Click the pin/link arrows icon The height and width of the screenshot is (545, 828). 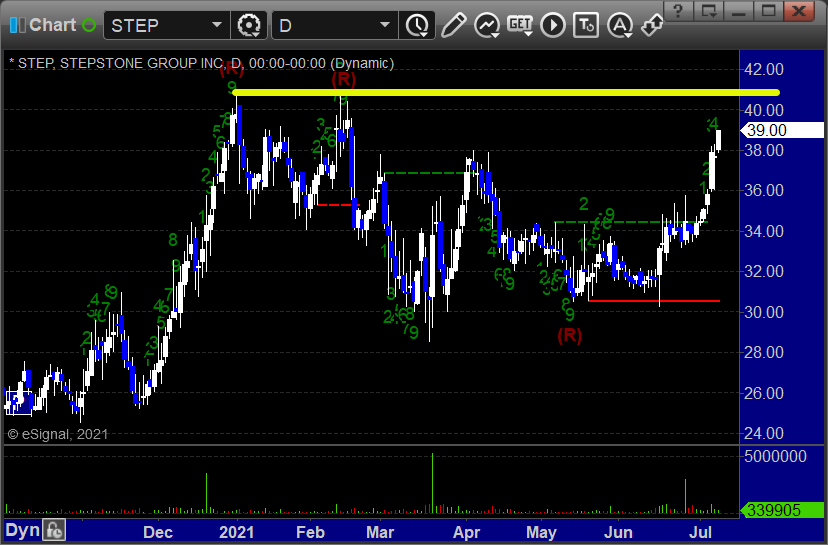[x=653, y=25]
